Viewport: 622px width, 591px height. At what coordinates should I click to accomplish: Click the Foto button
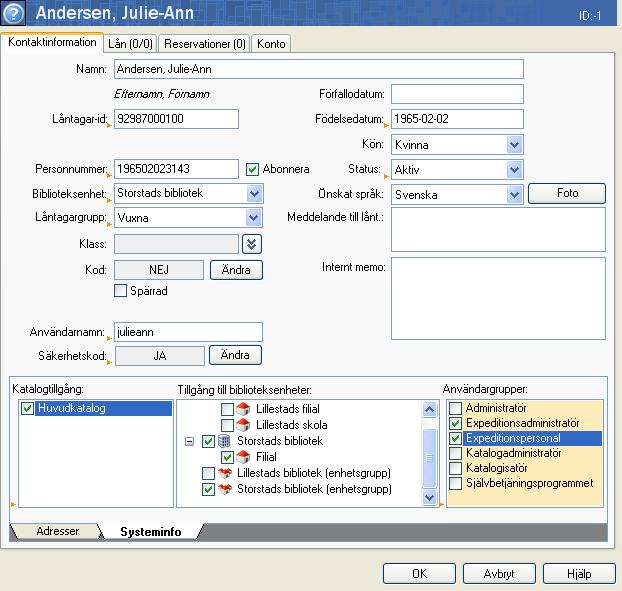point(567,194)
